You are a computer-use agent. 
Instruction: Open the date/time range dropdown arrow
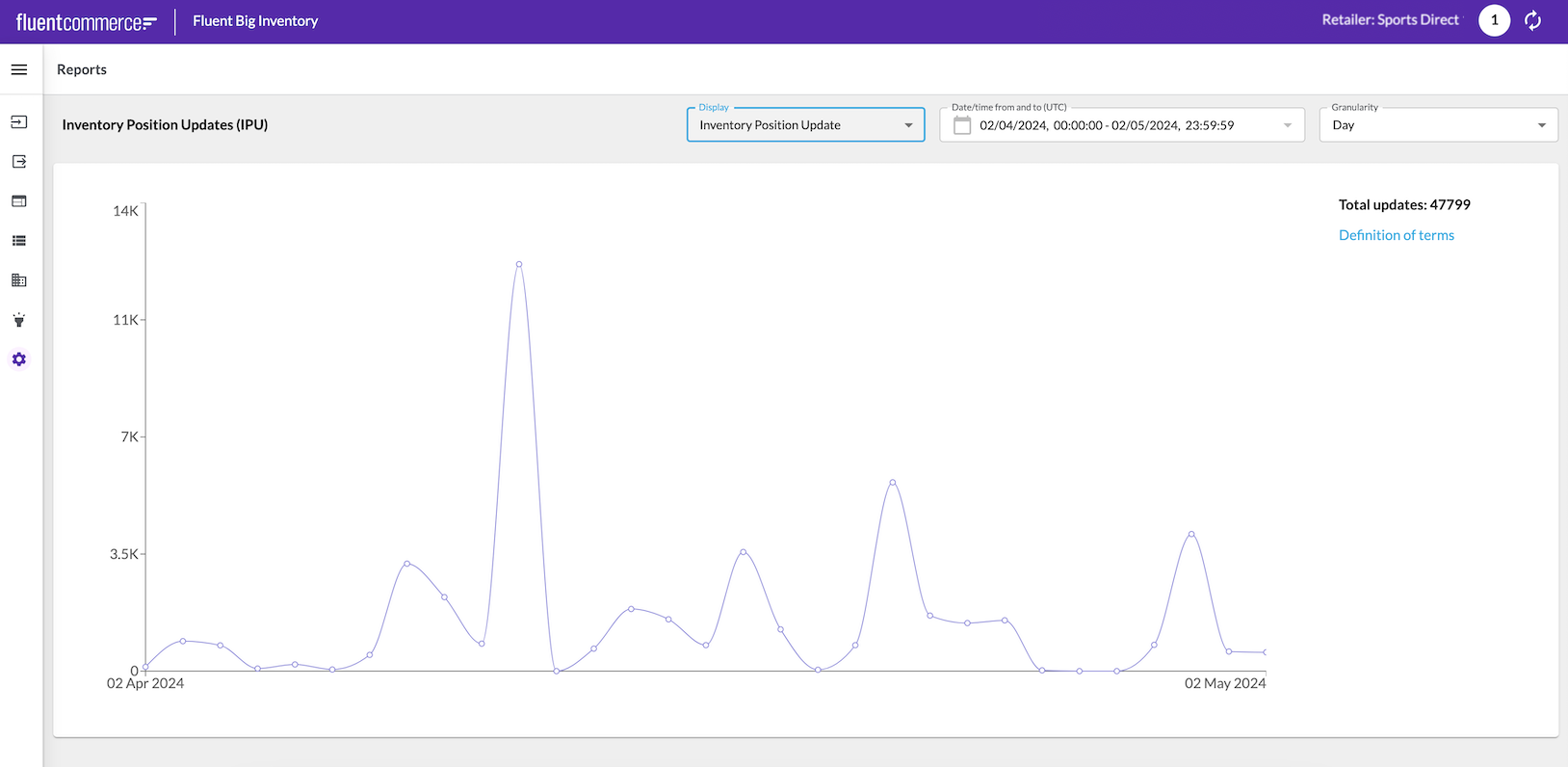coord(1288,125)
